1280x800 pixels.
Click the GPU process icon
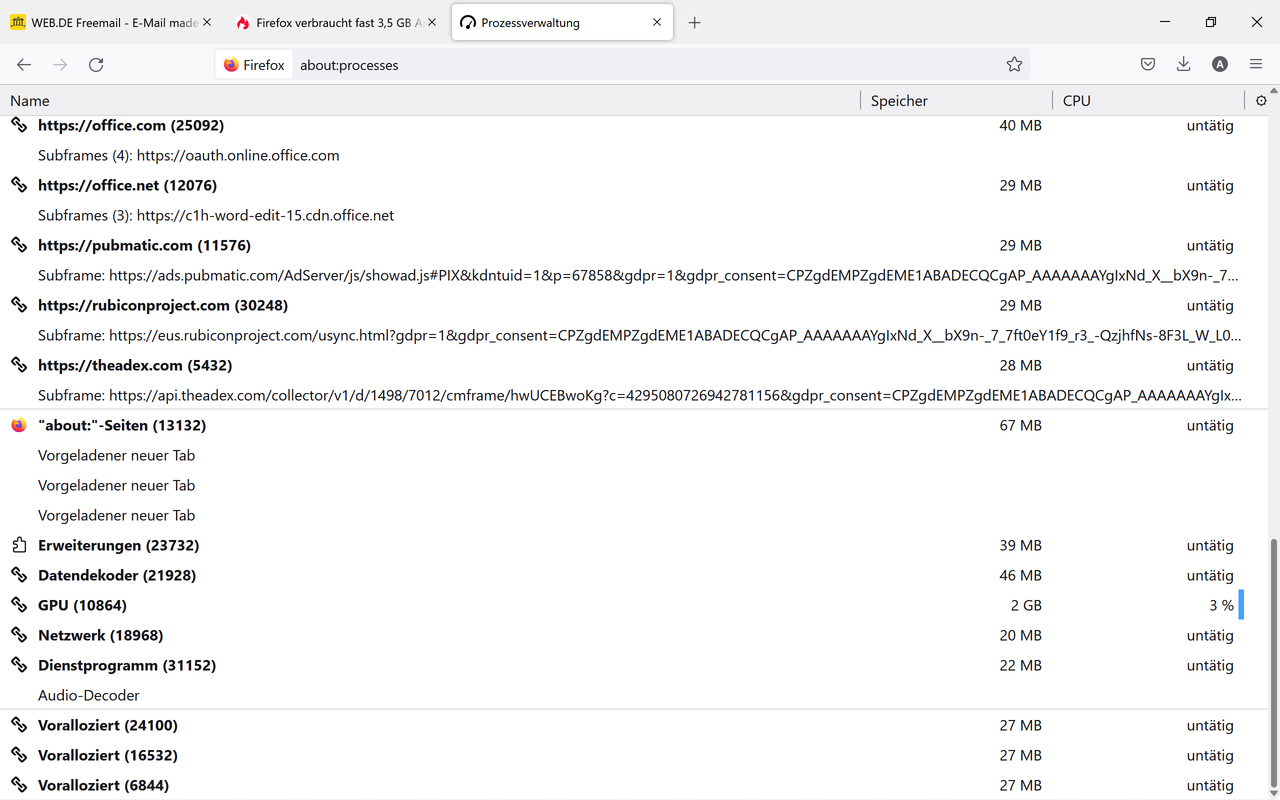click(19, 605)
